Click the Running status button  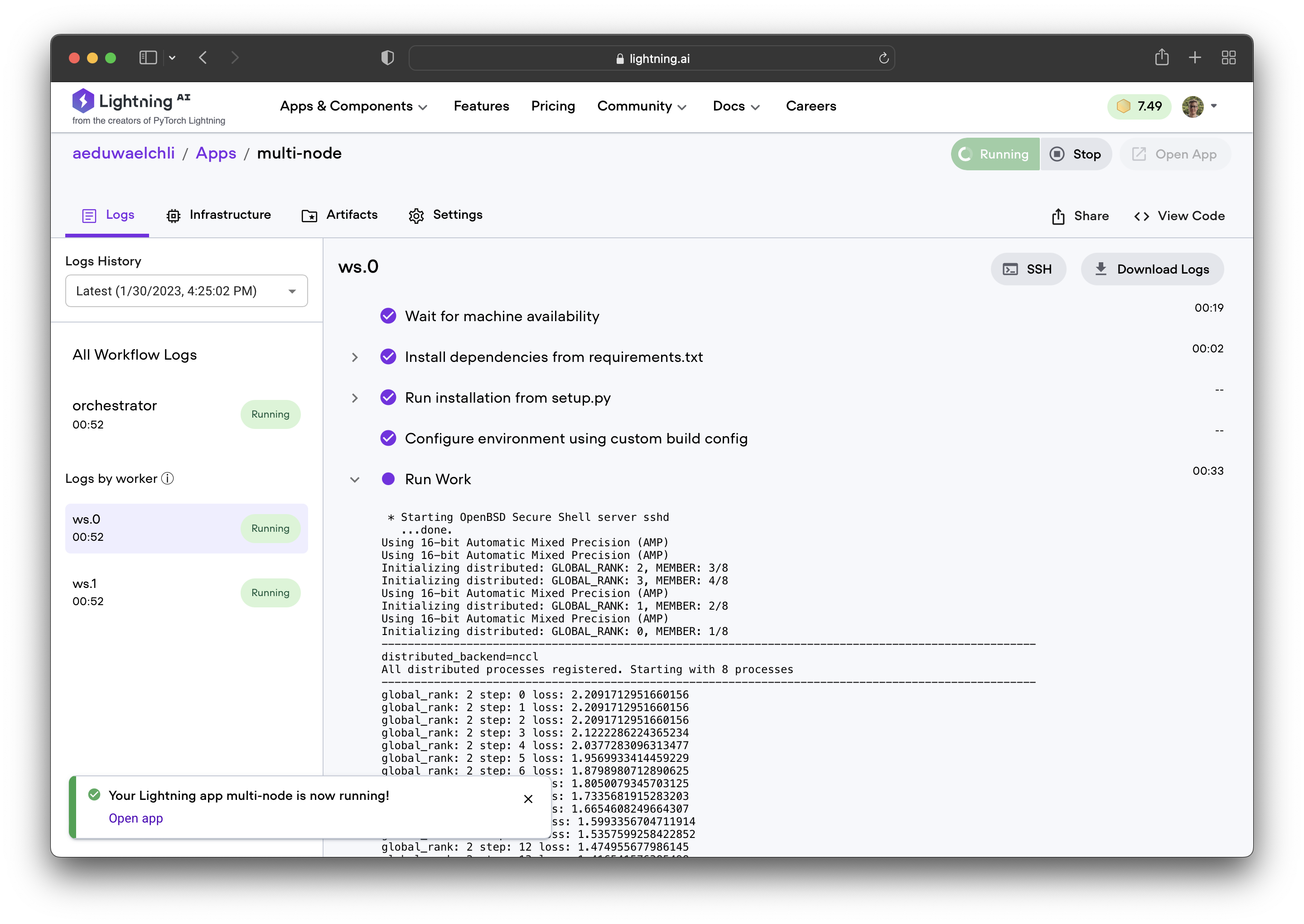(995, 154)
